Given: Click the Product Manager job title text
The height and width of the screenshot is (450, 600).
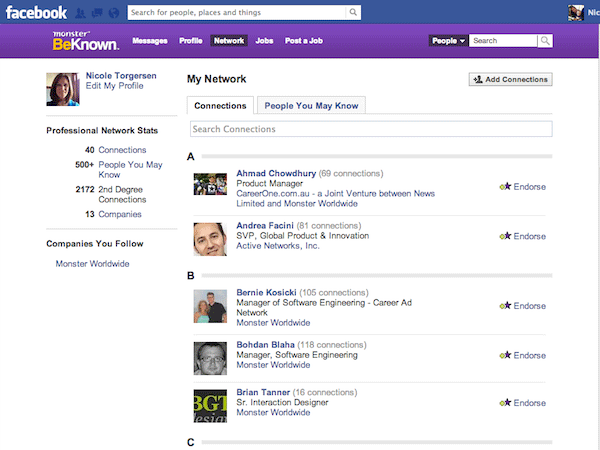Looking at the screenshot, I should [x=269, y=183].
